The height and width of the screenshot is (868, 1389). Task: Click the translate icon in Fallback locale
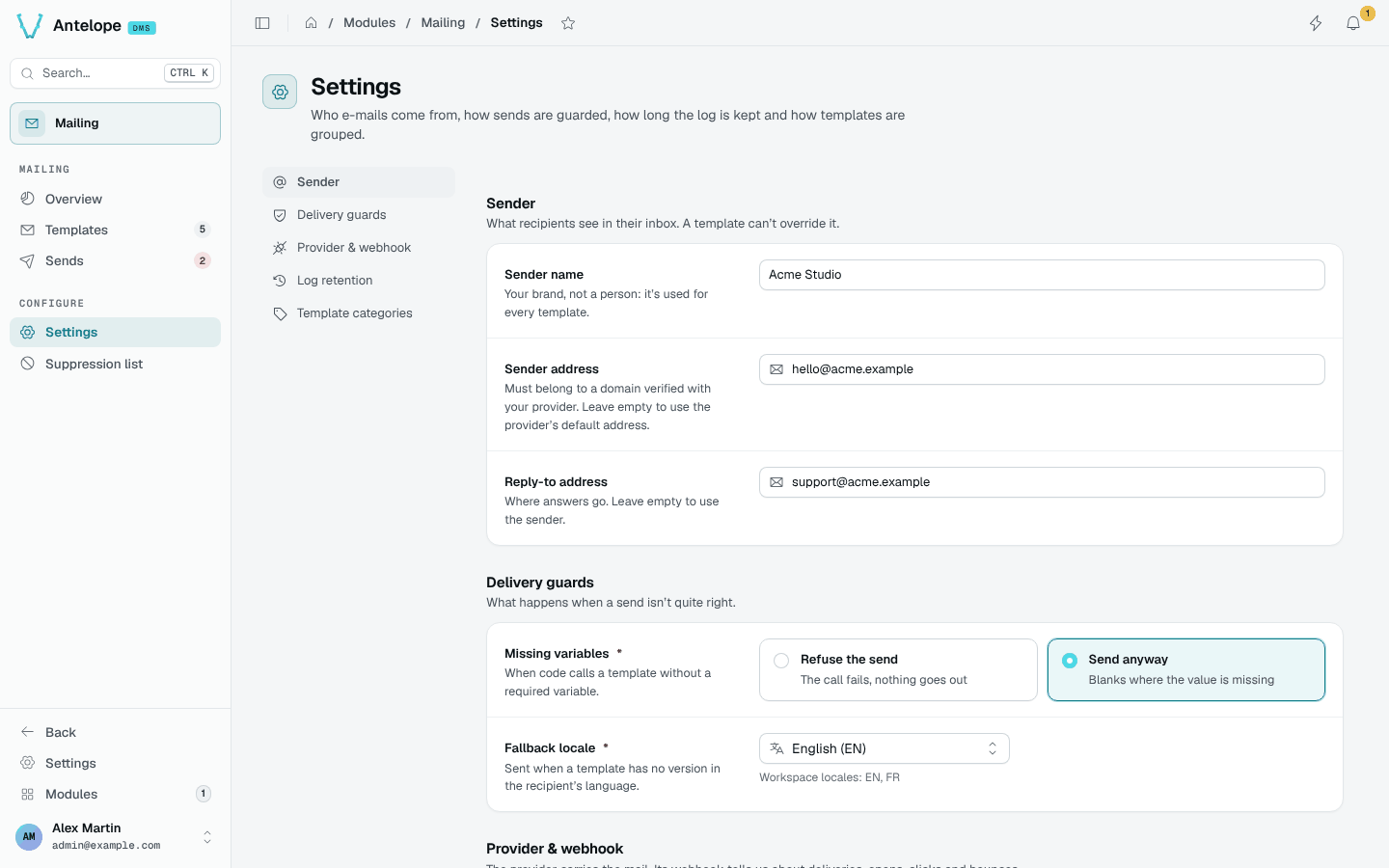click(776, 748)
